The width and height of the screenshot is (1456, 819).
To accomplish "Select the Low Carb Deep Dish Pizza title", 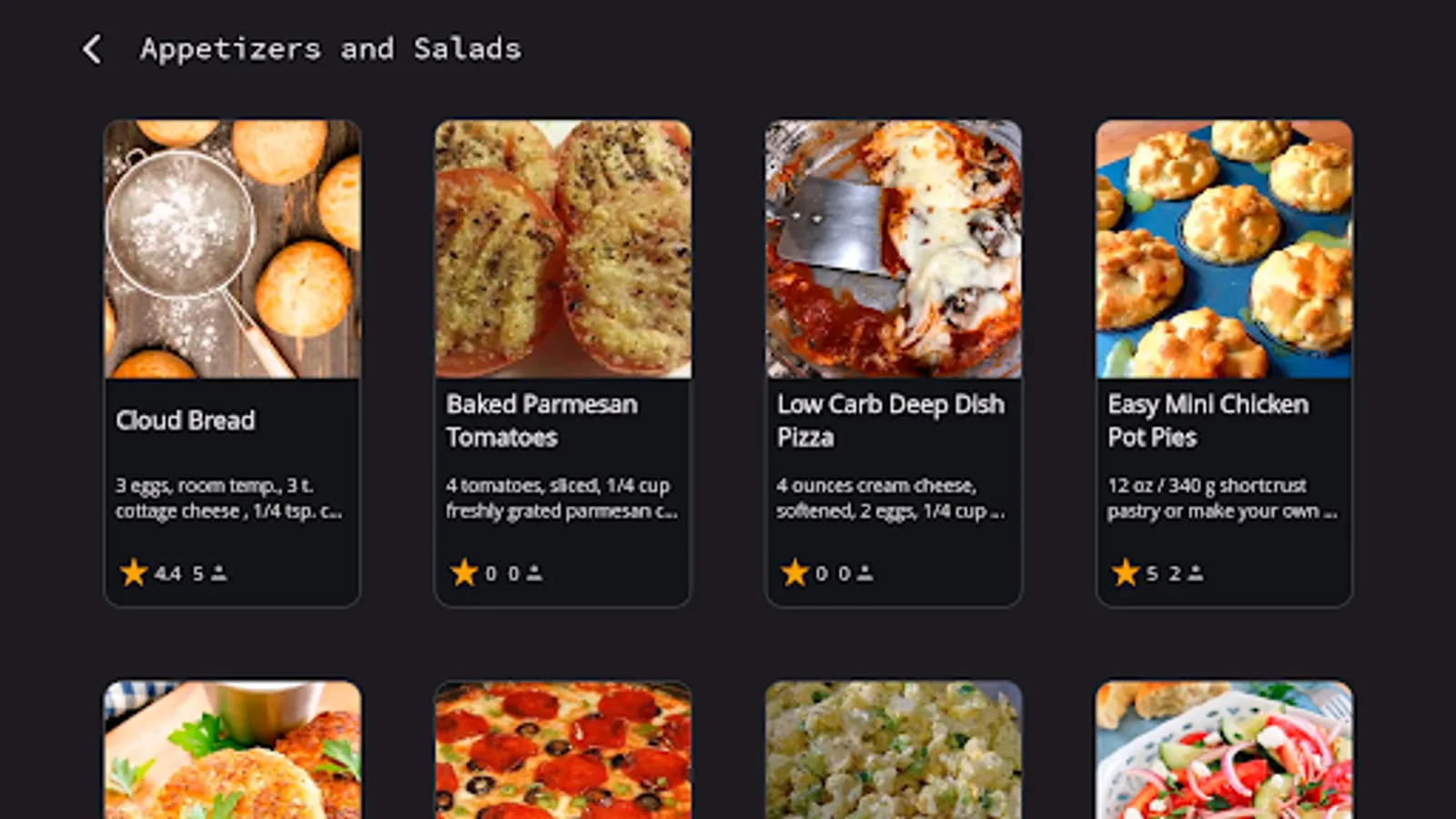I will [891, 420].
